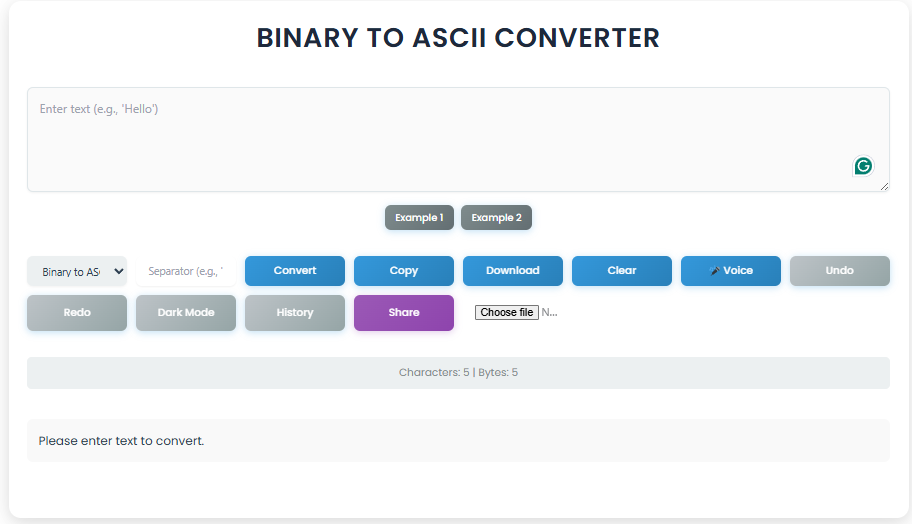Undo the last change
912x524 pixels.
tap(840, 271)
